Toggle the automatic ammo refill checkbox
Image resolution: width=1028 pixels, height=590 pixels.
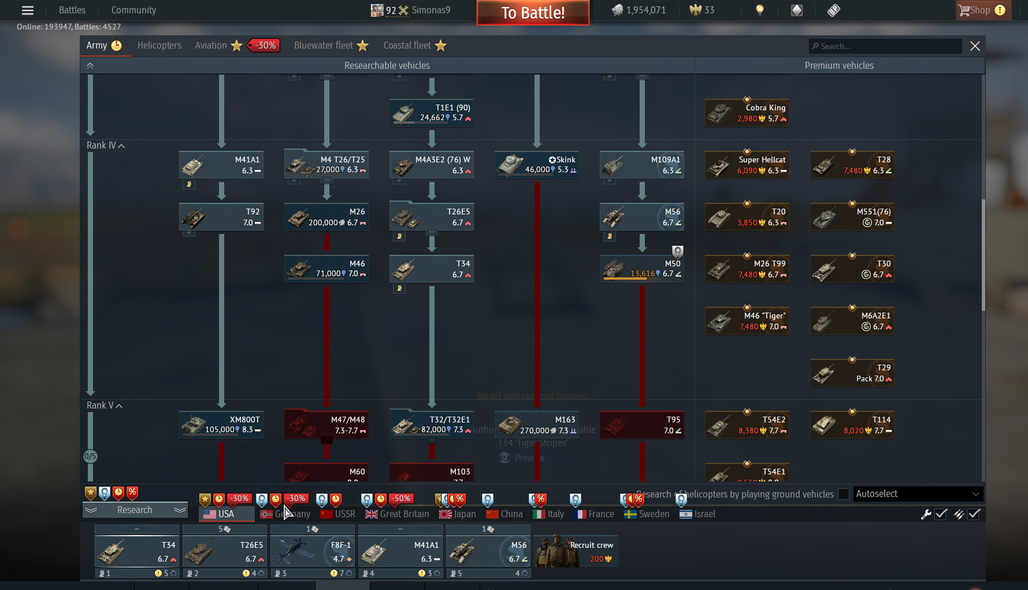pyautogui.click(x=974, y=514)
